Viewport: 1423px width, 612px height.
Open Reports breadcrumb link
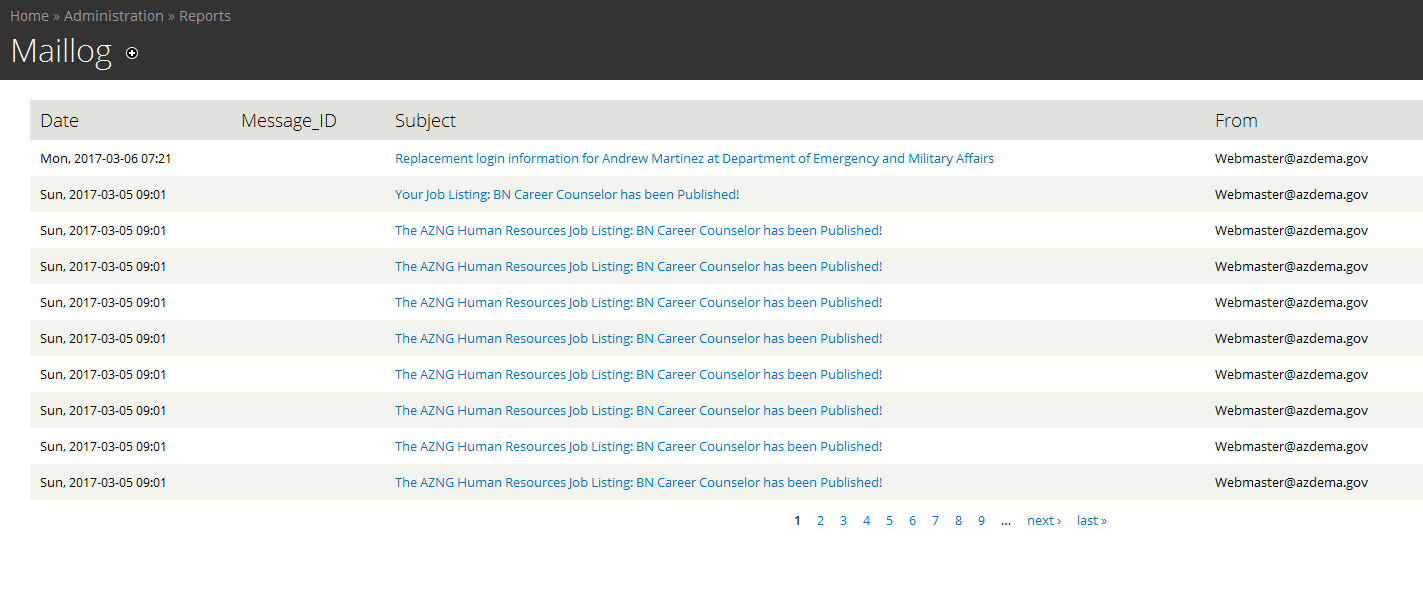(x=205, y=16)
